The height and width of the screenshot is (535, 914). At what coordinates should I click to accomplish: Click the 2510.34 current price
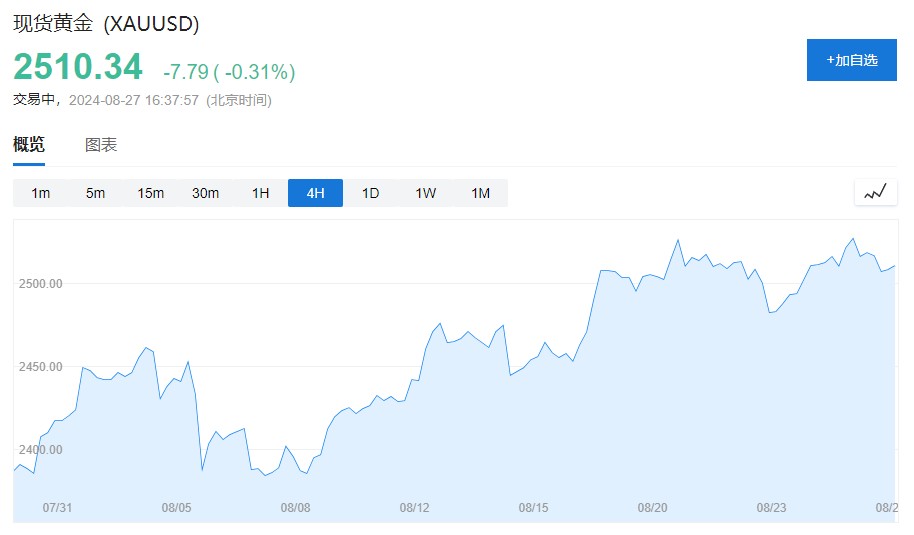pos(78,67)
